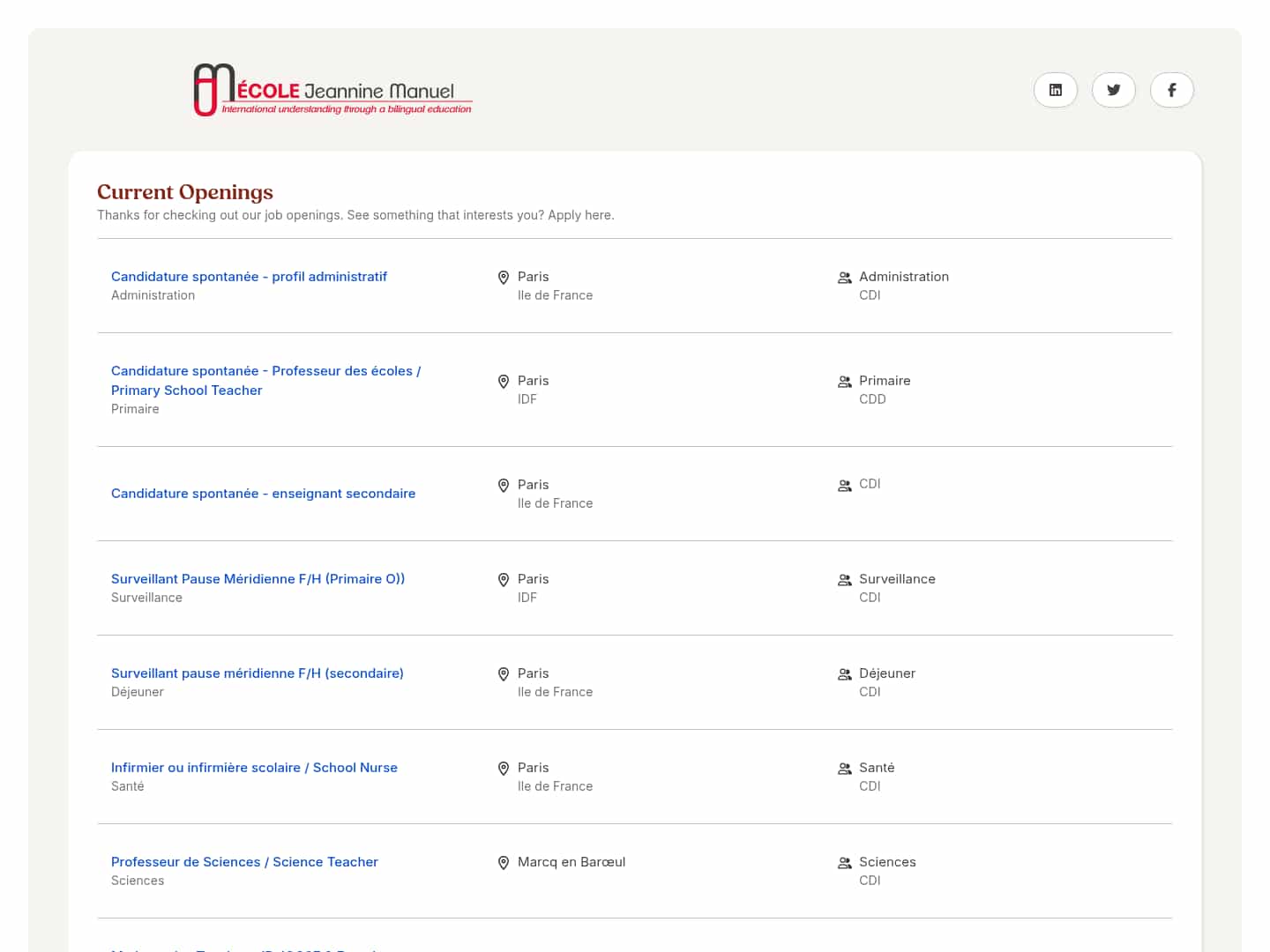
Task: Click the École Jeannine Manuel logo
Action: [x=332, y=90]
